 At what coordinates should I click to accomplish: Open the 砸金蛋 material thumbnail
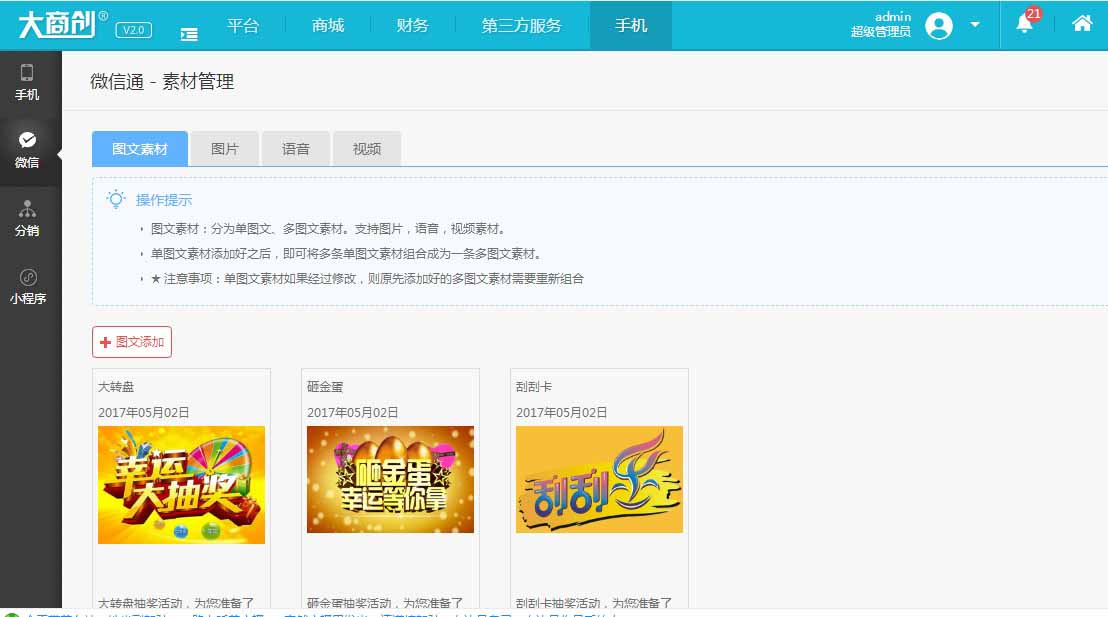pyautogui.click(x=390, y=479)
